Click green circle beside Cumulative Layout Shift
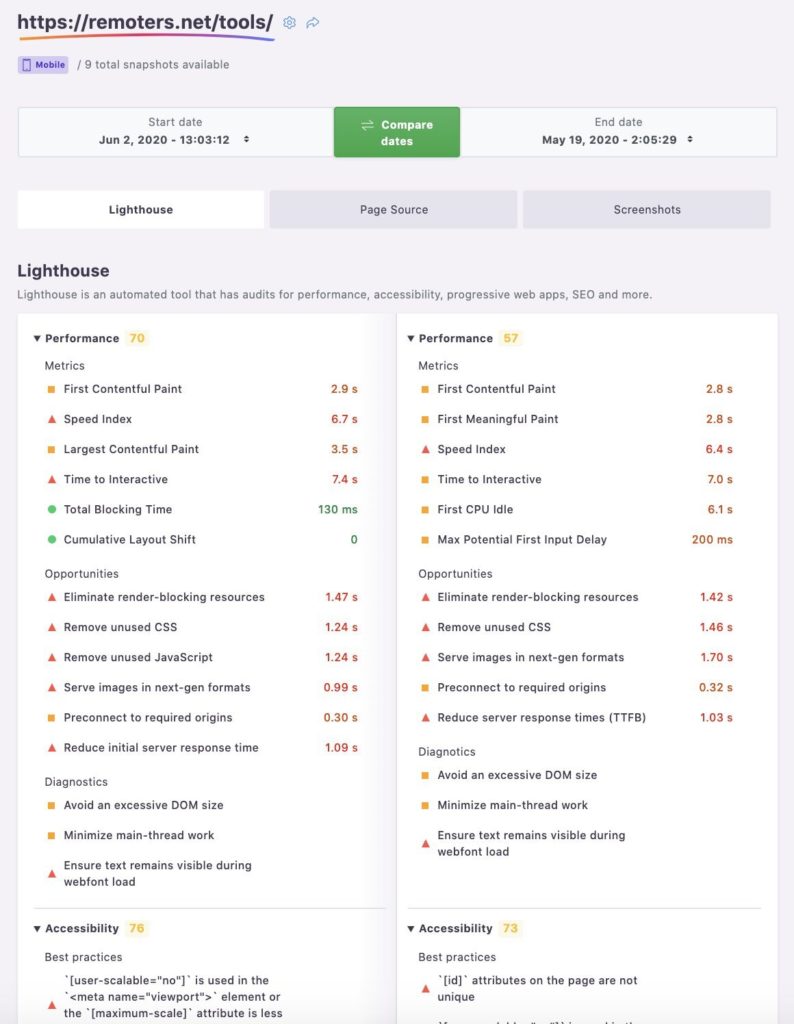 pos(52,539)
